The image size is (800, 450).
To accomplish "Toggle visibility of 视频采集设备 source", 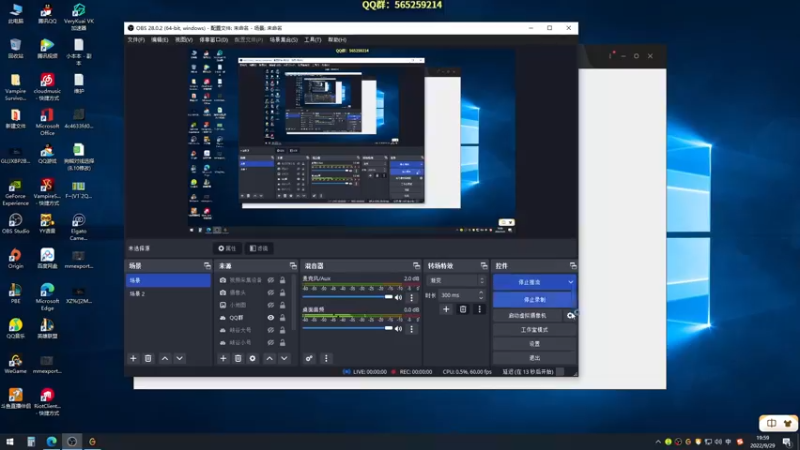I will point(271,280).
